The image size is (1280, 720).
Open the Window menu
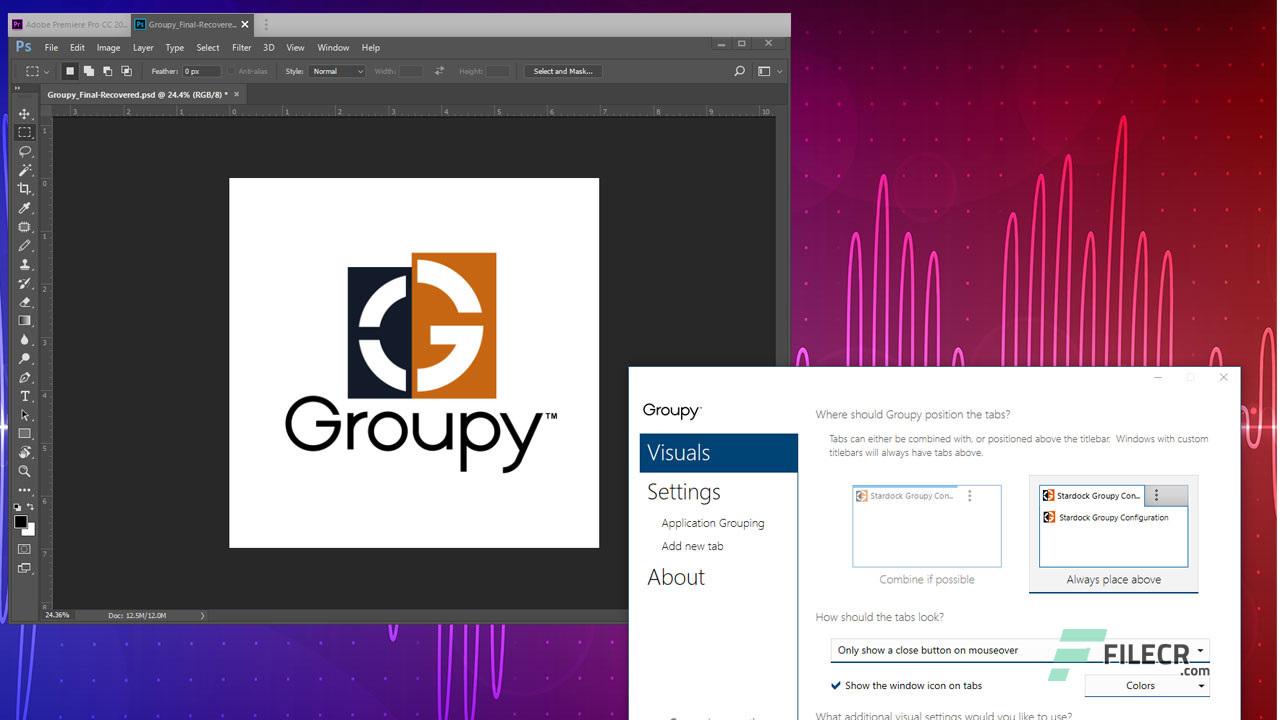coord(333,47)
